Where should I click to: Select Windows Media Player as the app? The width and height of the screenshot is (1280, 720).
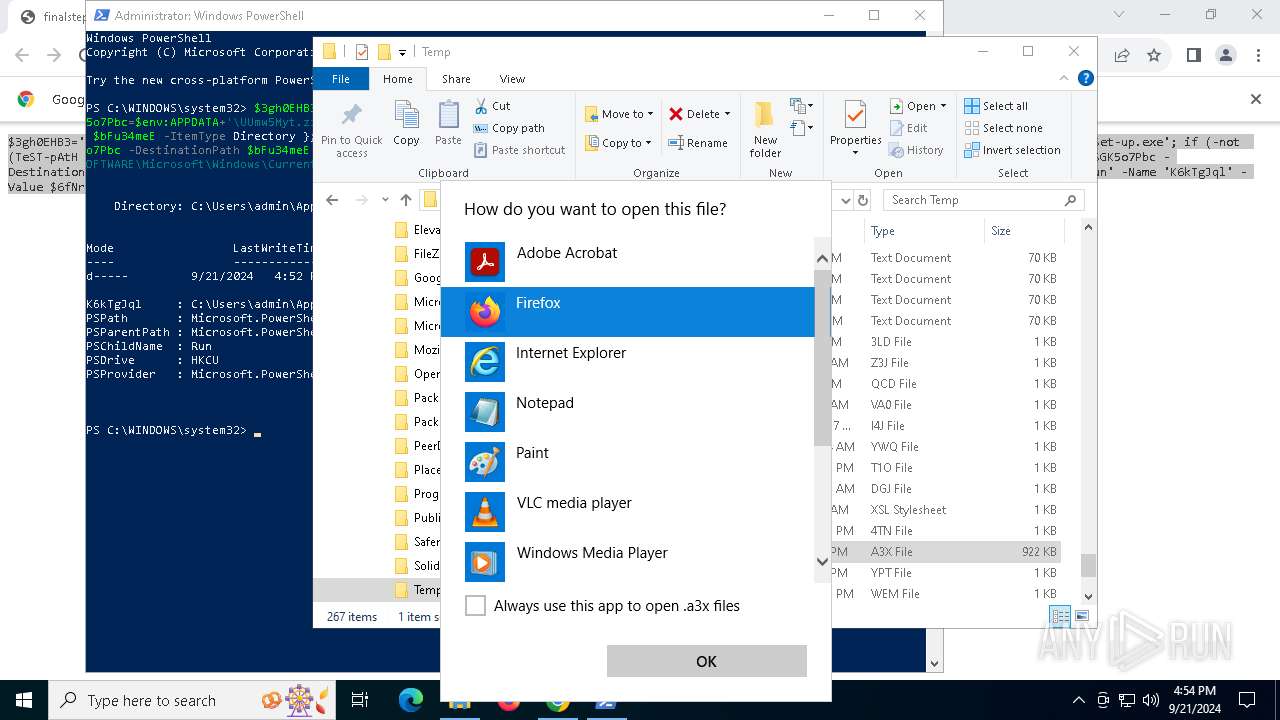coord(627,562)
